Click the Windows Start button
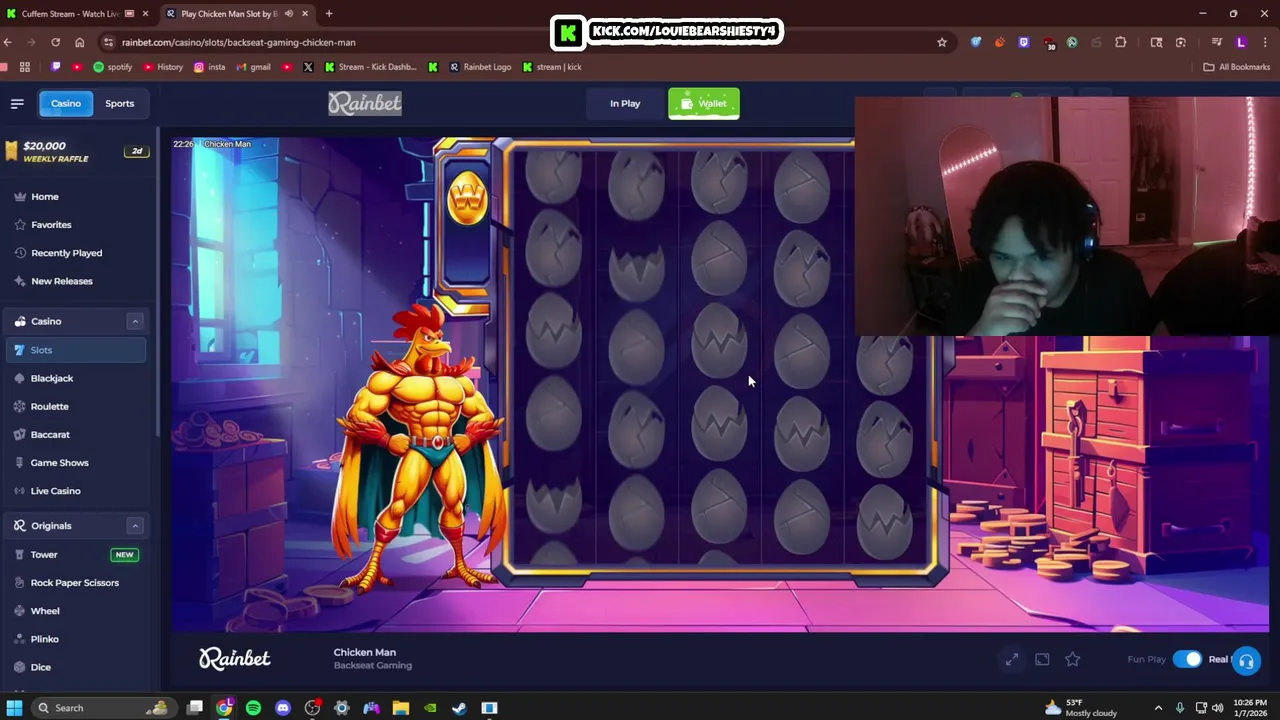1280x720 pixels. pyautogui.click(x=14, y=708)
